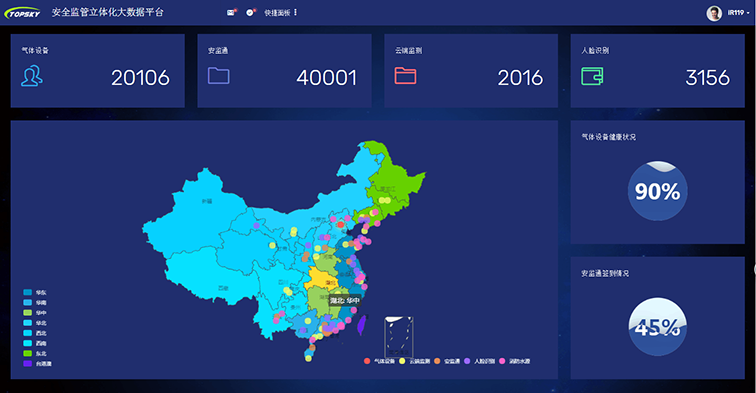
Task: Click the TOPSKY logo
Action: (x=23, y=13)
